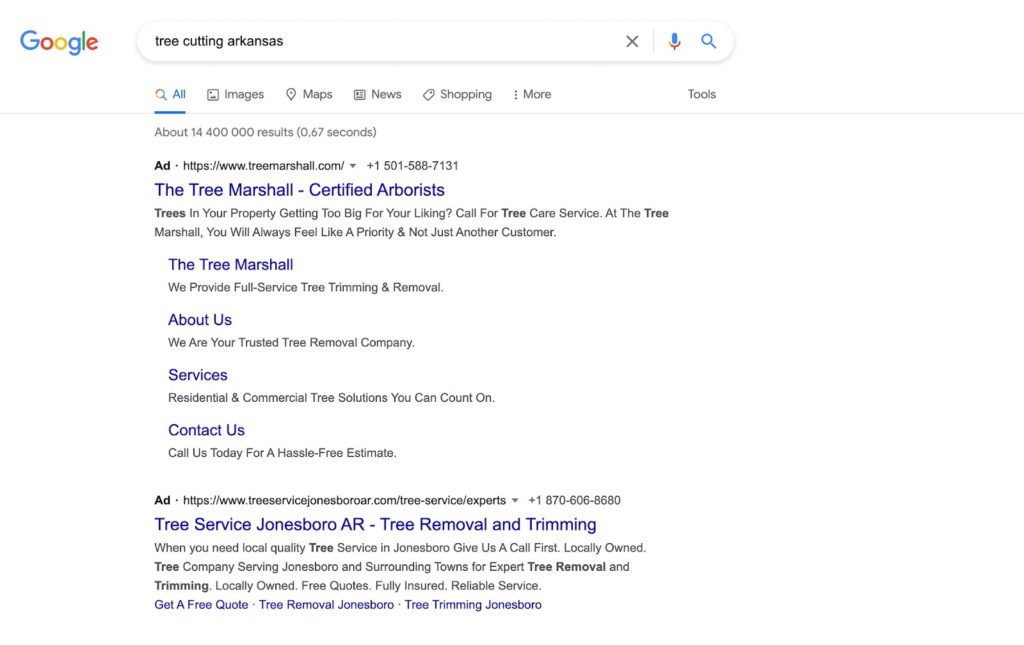Switch to the Maps tab

pos(309,95)
